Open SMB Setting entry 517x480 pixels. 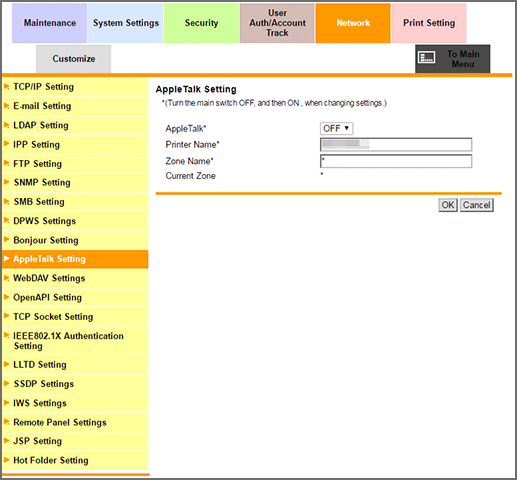pos(75,202)
